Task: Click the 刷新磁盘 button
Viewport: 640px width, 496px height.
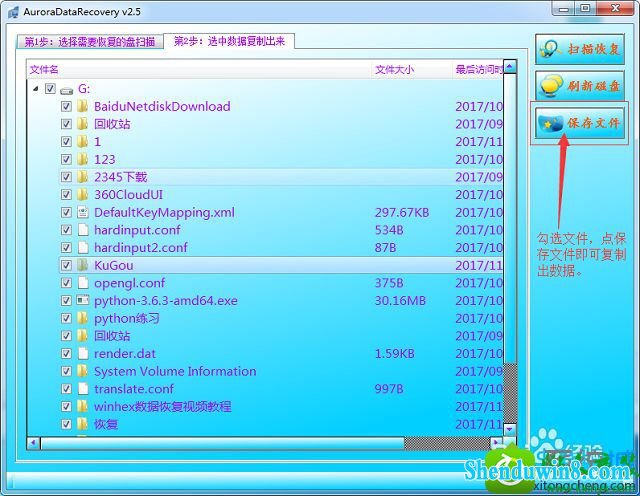Action: [x=580, y=86]
